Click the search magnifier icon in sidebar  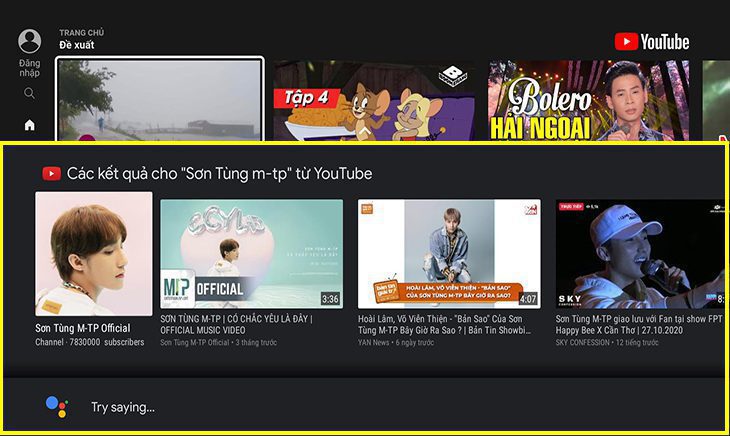point(29,93)
